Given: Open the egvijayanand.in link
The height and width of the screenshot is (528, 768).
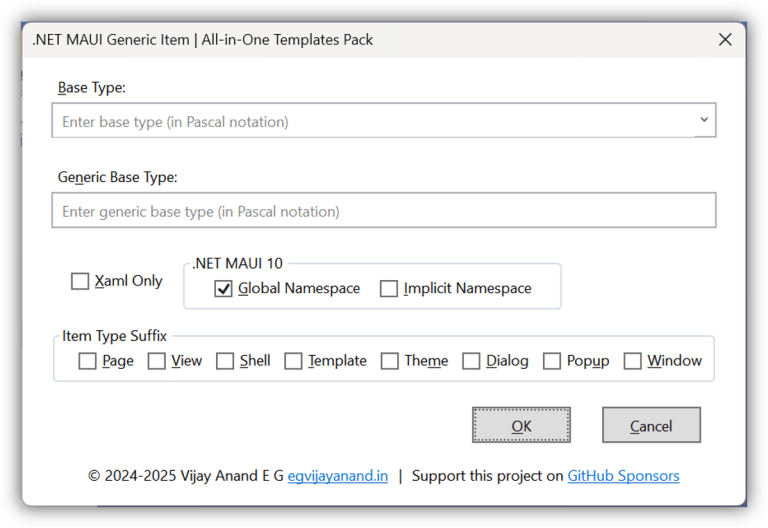Looking at the screenshot, I should [338, 476].
